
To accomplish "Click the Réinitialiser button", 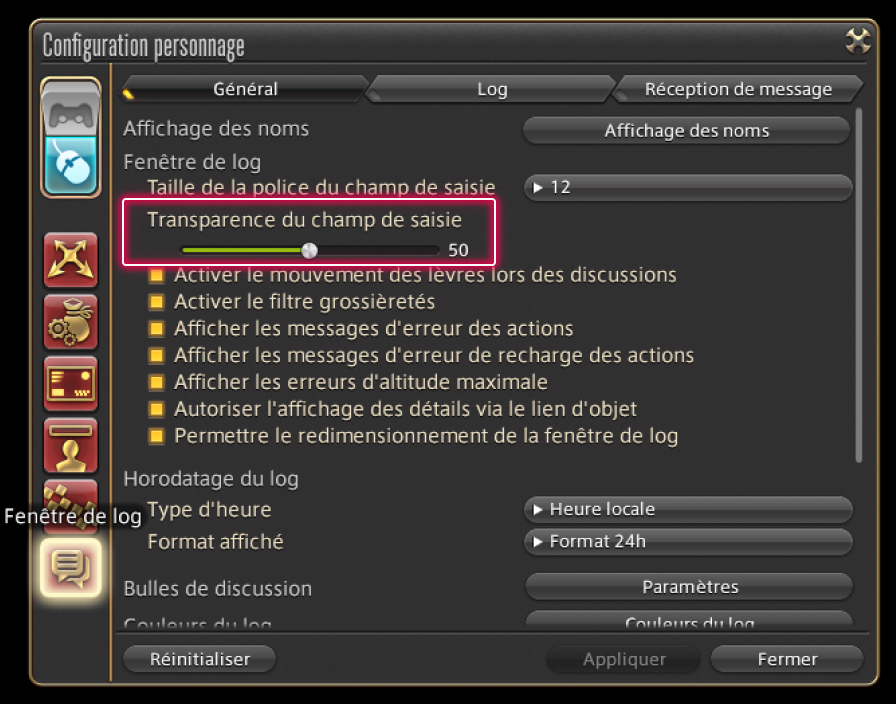I will (199, 659).
